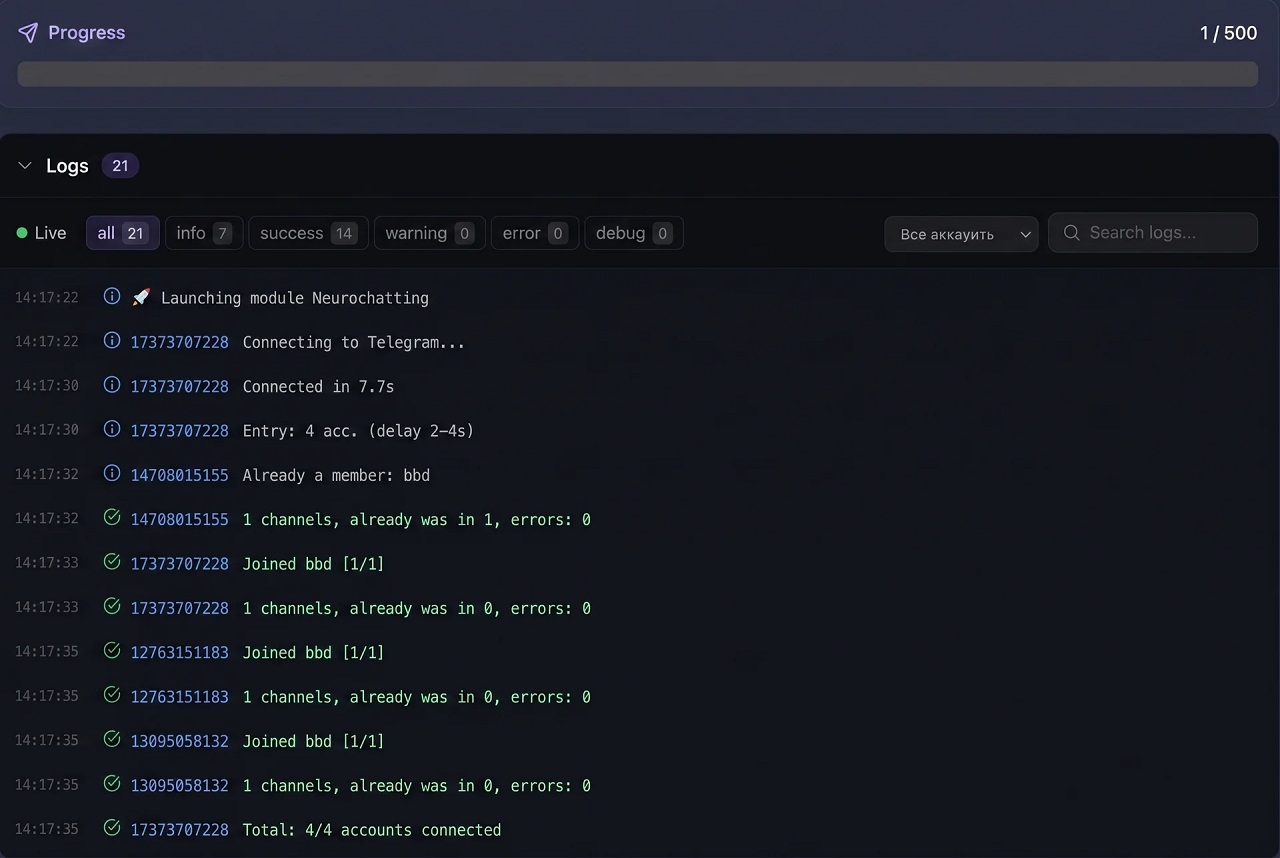Collapse the Logs section chevron
The height and width of the screenshot is (858, 1280).
tap(25, 166)
